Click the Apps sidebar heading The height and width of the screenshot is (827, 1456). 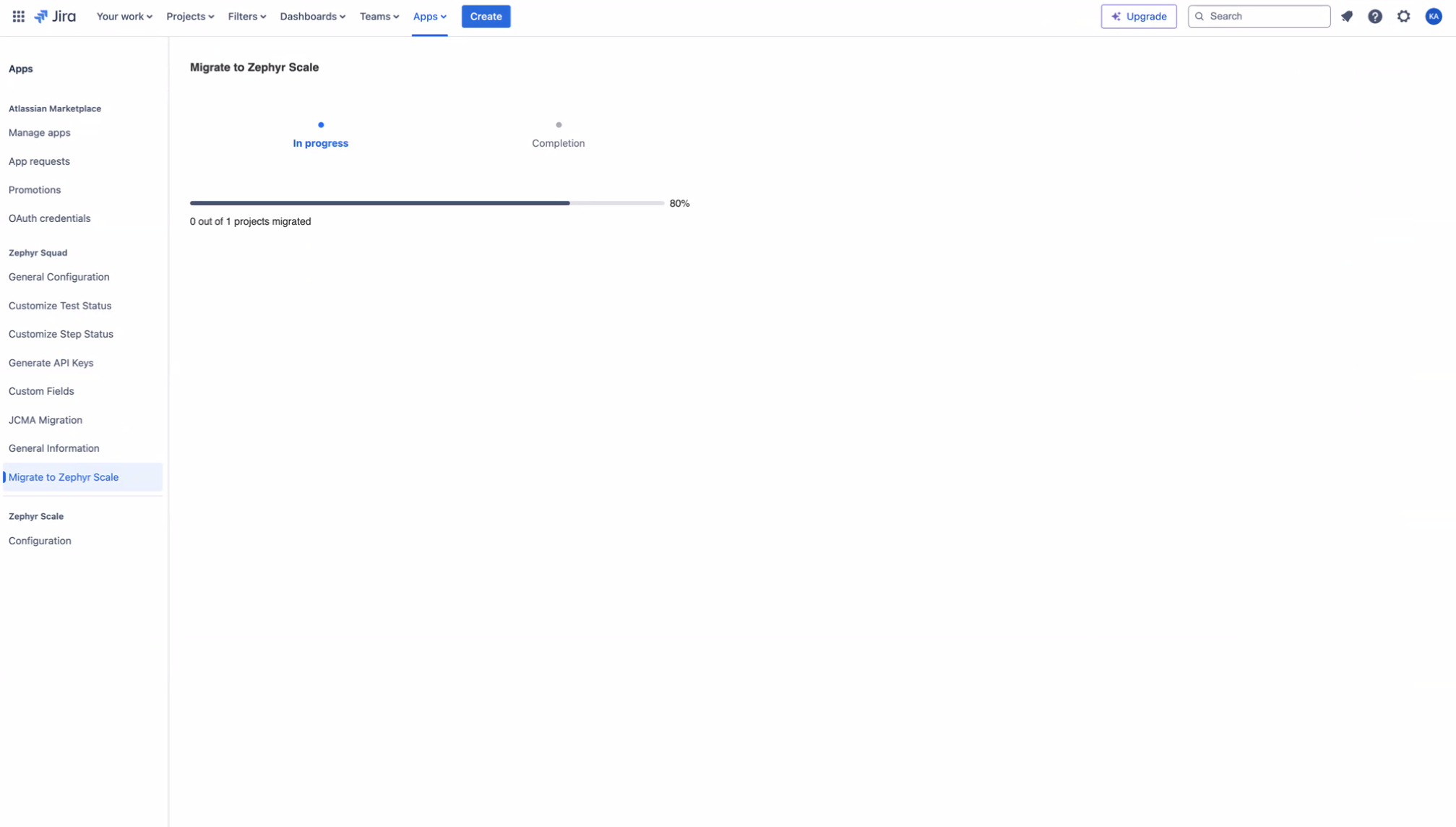point(21,69)
